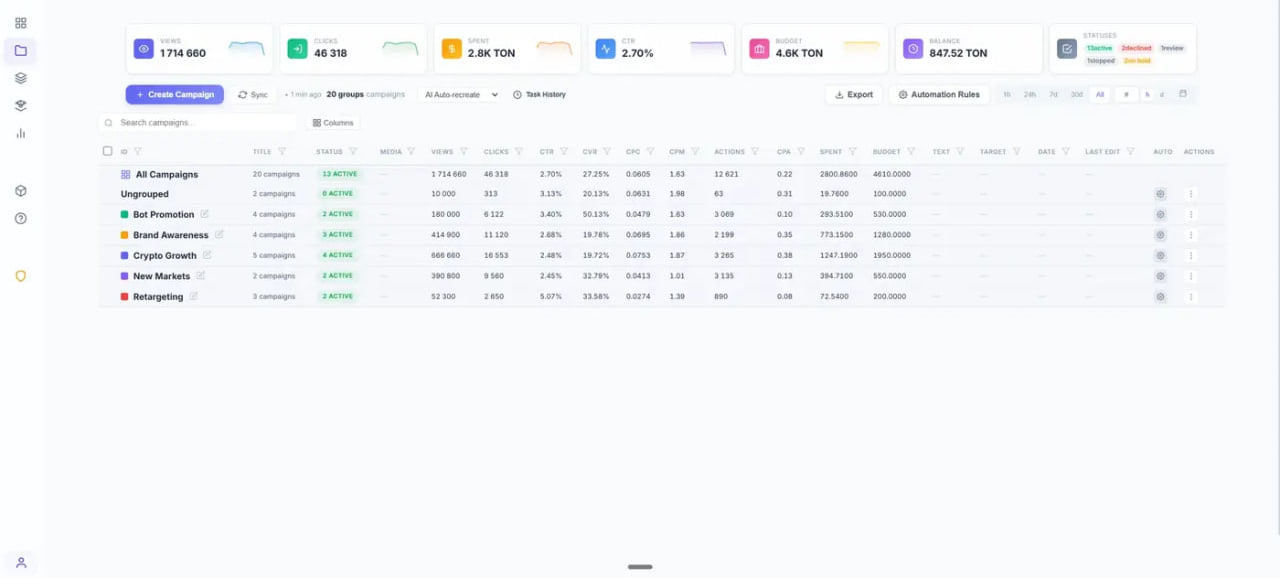The image size is (1280, 578).
Task: Open the help question mark icon
Action: (x=21, y=218)
